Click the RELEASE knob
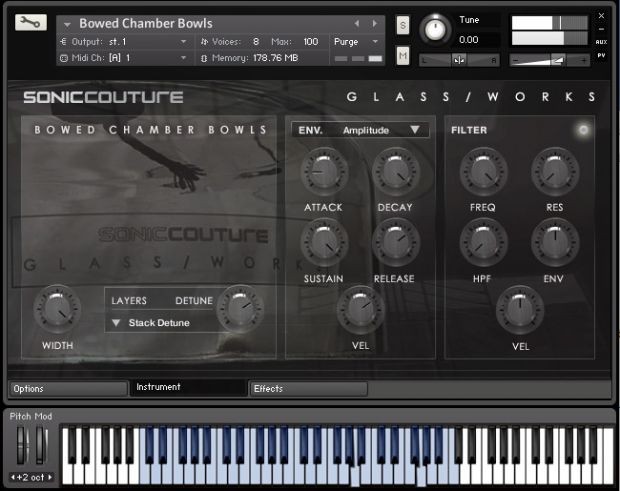The width and height of the screenshot is (620, 491). pyautogui.click(x=395, y=242)
